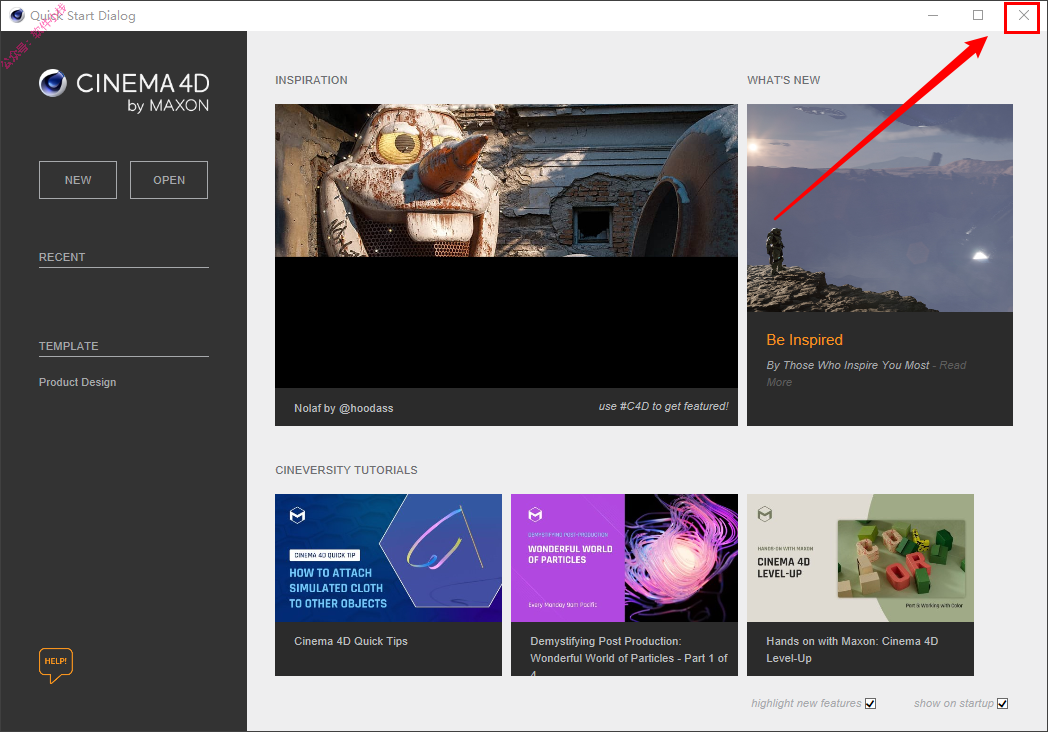The width and height of the screenshot is (1048, 732).
Task: Click the Cinema 4D logo sphere icon
Action: click(53, 84)
